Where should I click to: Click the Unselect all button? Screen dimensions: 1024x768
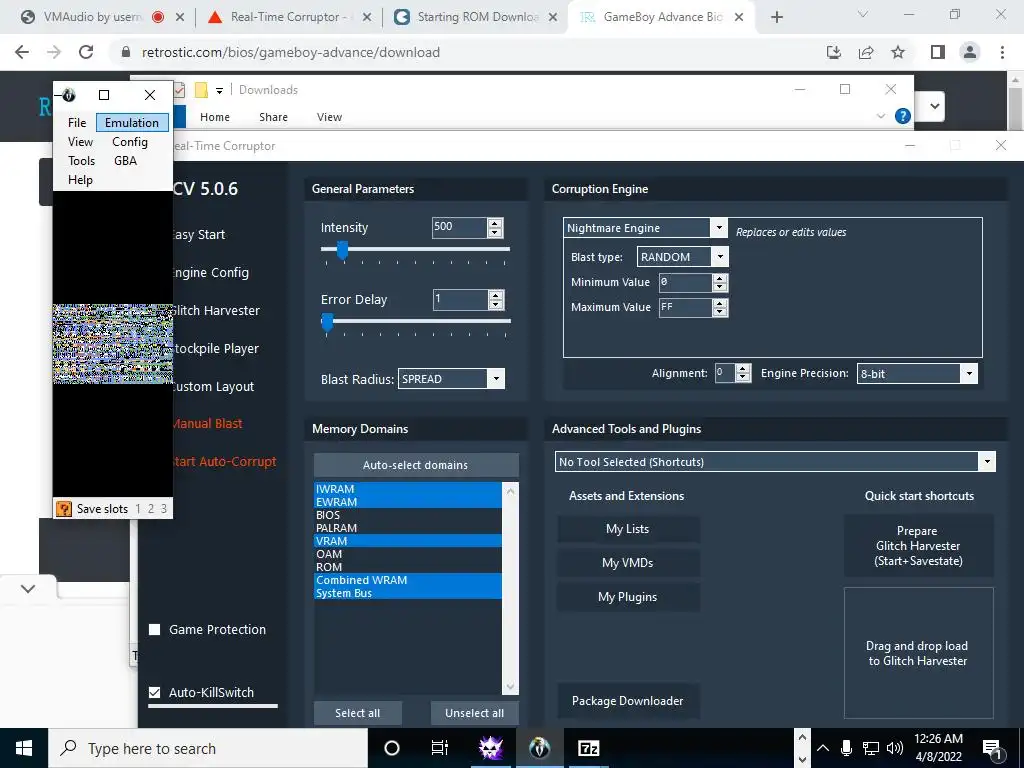point(475,713)
